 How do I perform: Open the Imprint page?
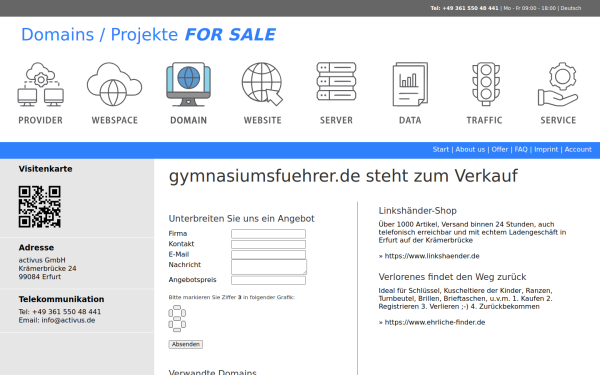tap(546, 150)
